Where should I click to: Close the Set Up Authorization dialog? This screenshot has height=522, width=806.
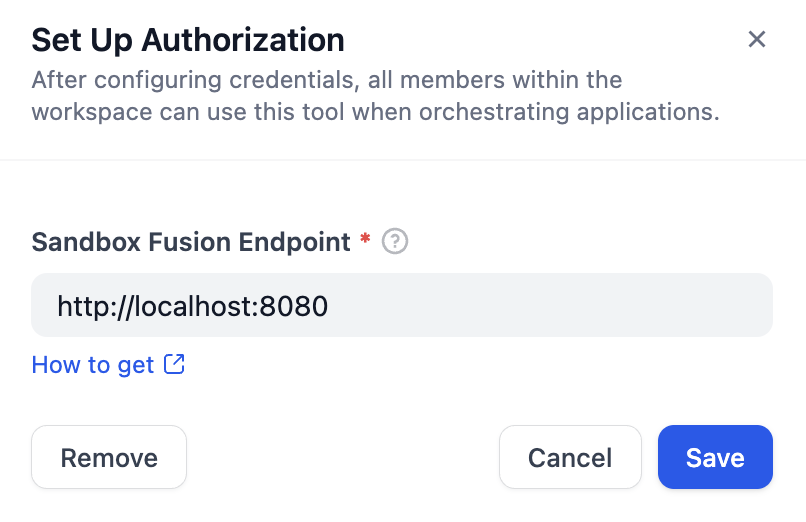[x=757, y=39]
